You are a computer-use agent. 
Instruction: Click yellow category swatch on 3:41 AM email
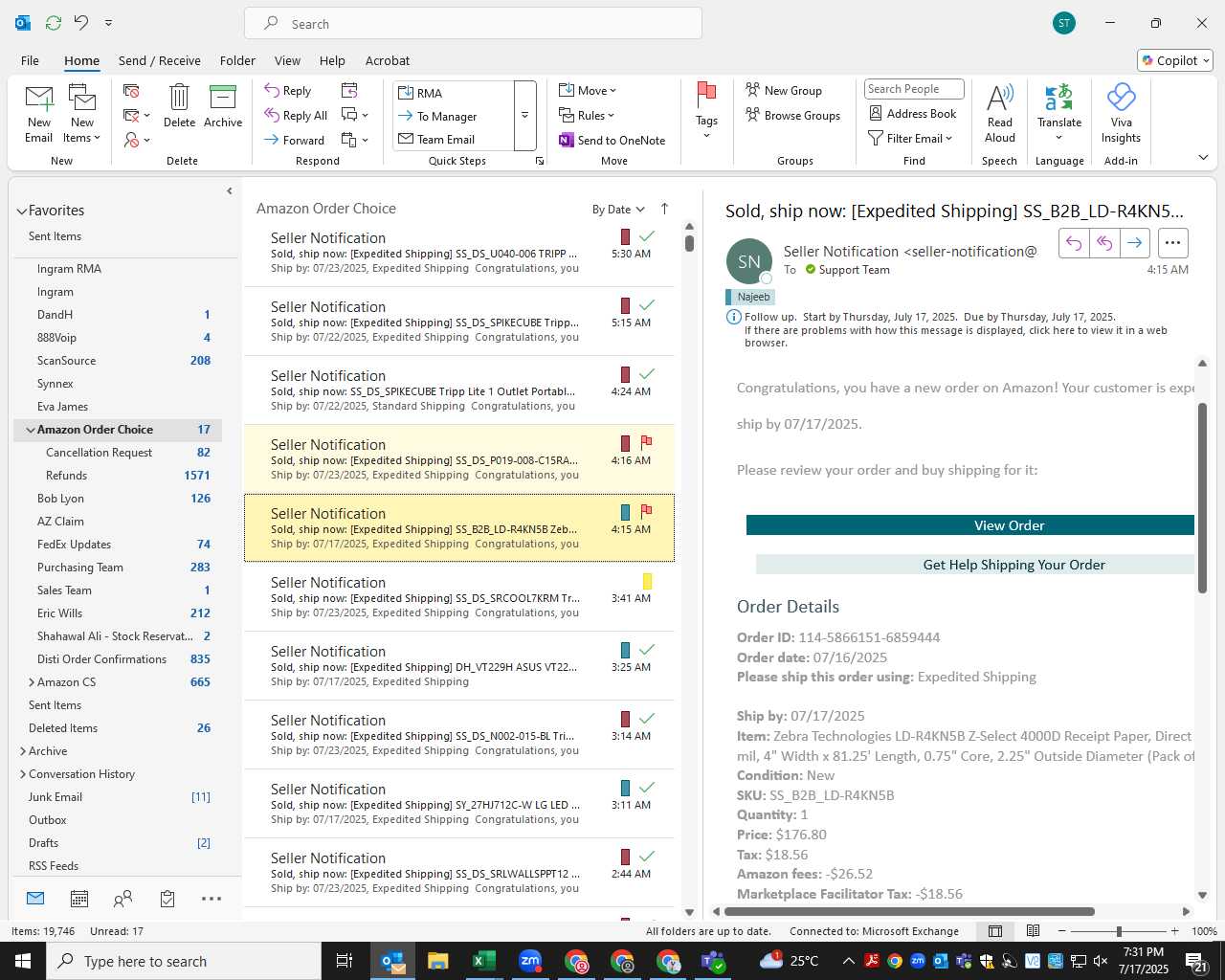click(x=647, y=581)
